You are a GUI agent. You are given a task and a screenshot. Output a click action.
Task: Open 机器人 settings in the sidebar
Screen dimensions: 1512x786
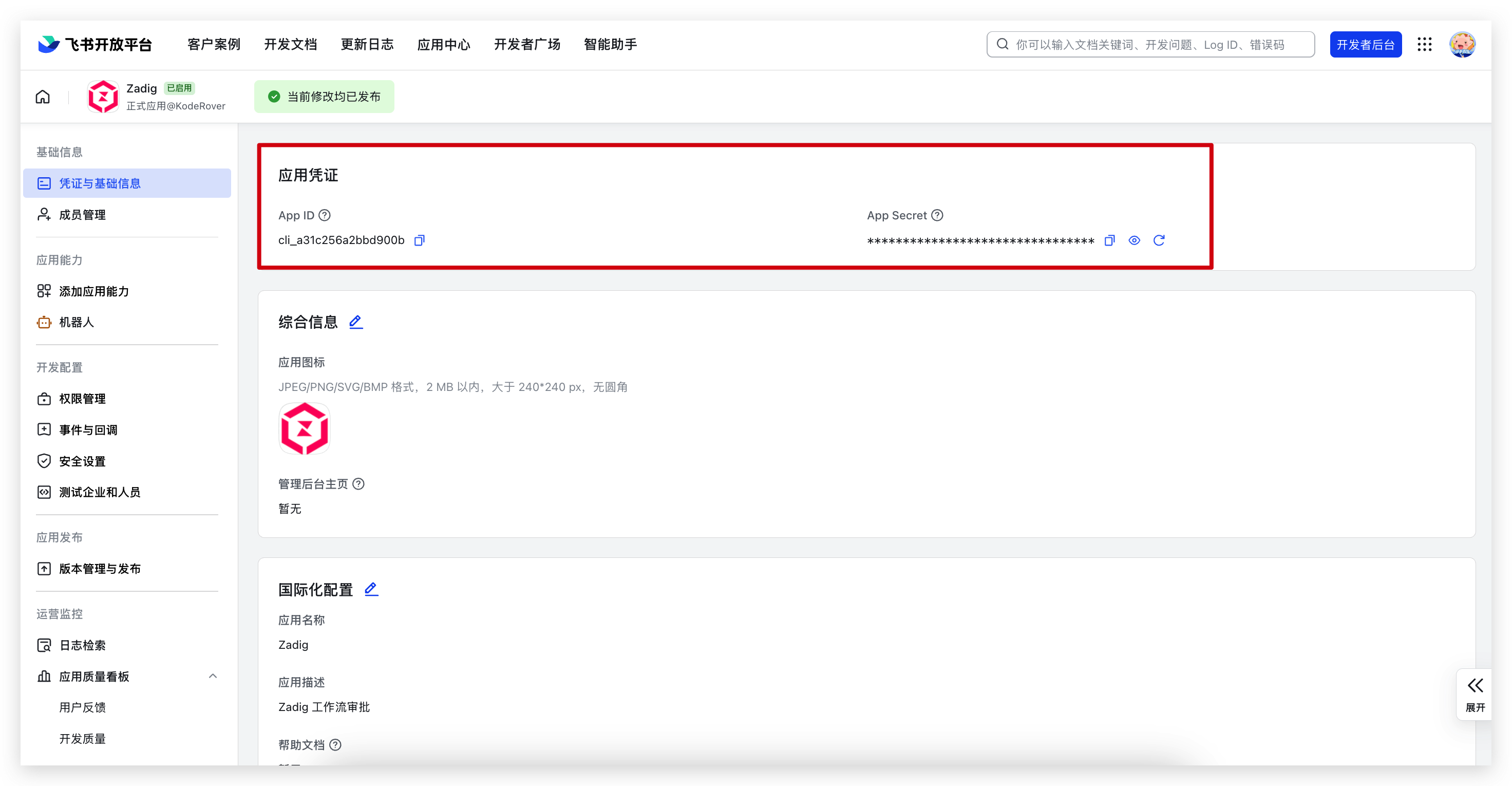point(77,322)
